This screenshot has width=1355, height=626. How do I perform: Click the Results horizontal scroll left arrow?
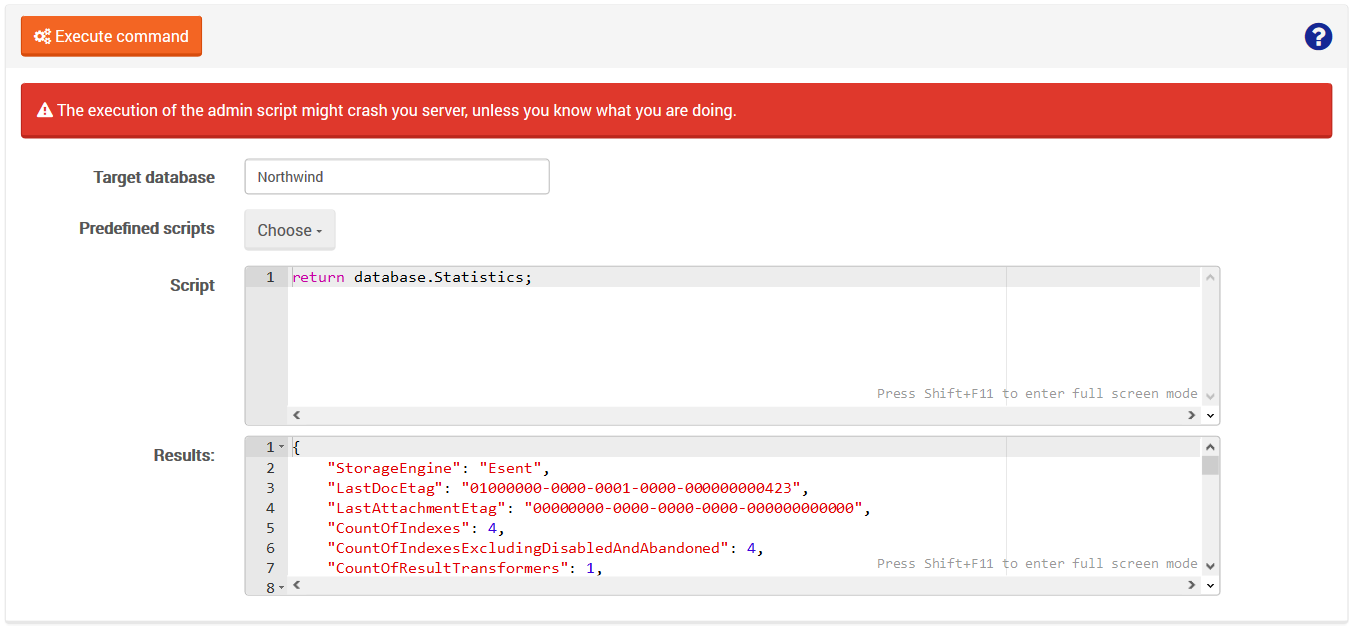click(x=296, y=585)
